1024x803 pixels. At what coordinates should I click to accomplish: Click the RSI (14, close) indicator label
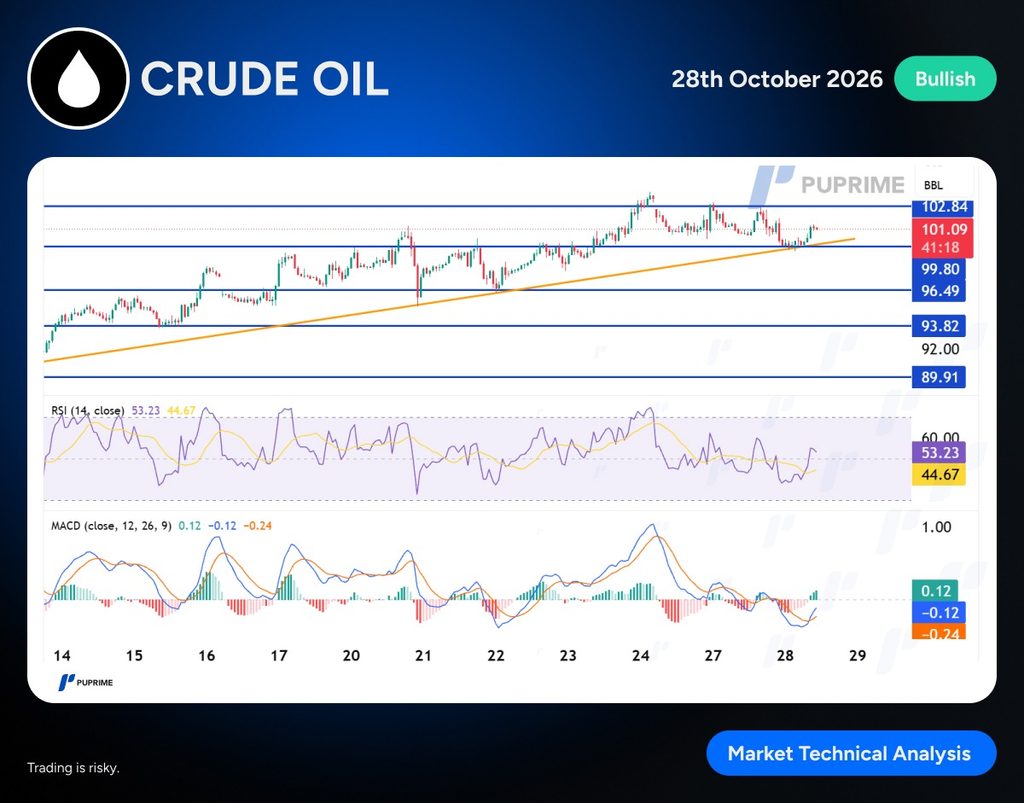tap(88, 411)
